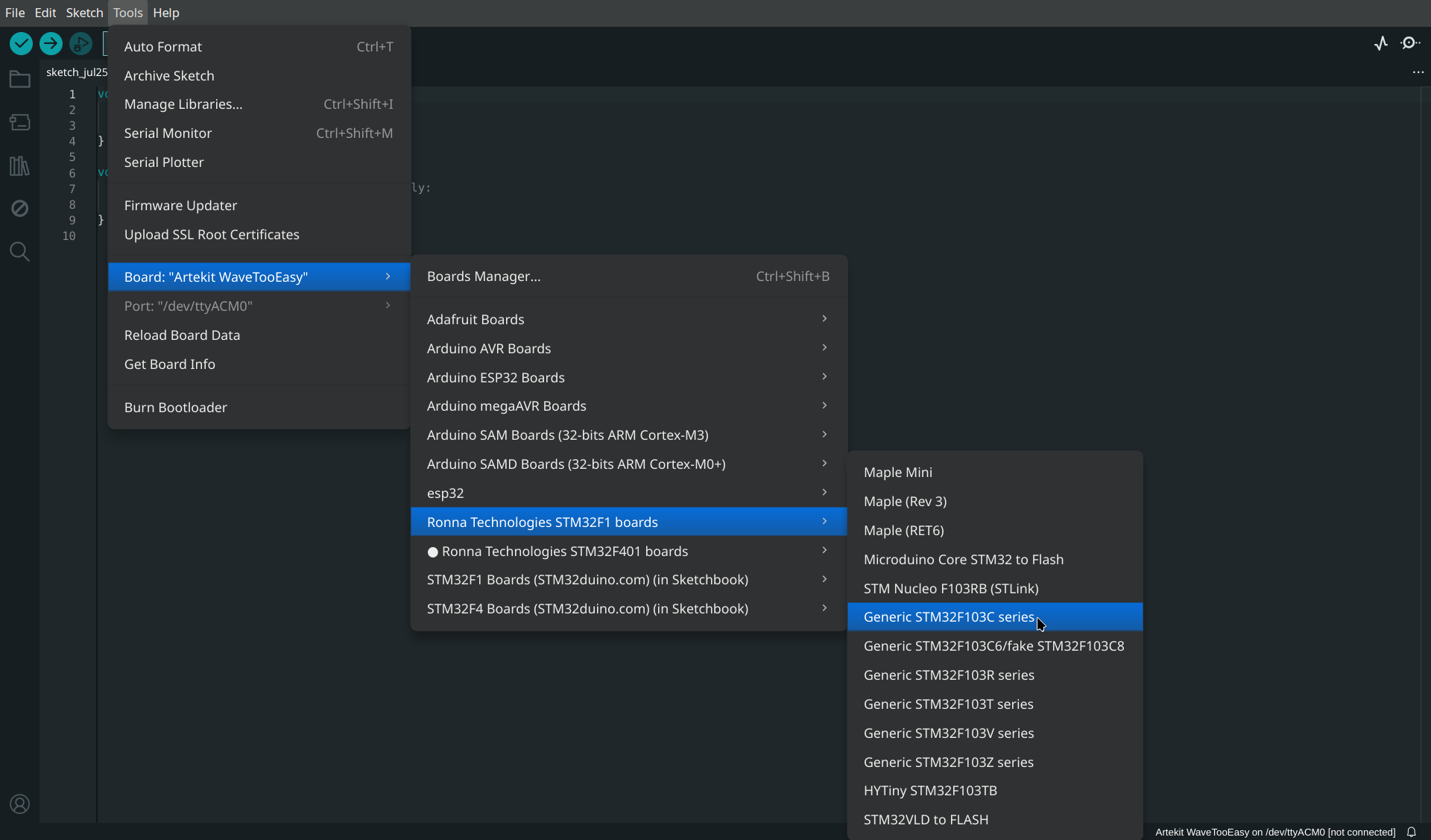Open Firmware Updater from Tools menu
The width and height of the screenshot is (1431, 840).
[259, 205]
